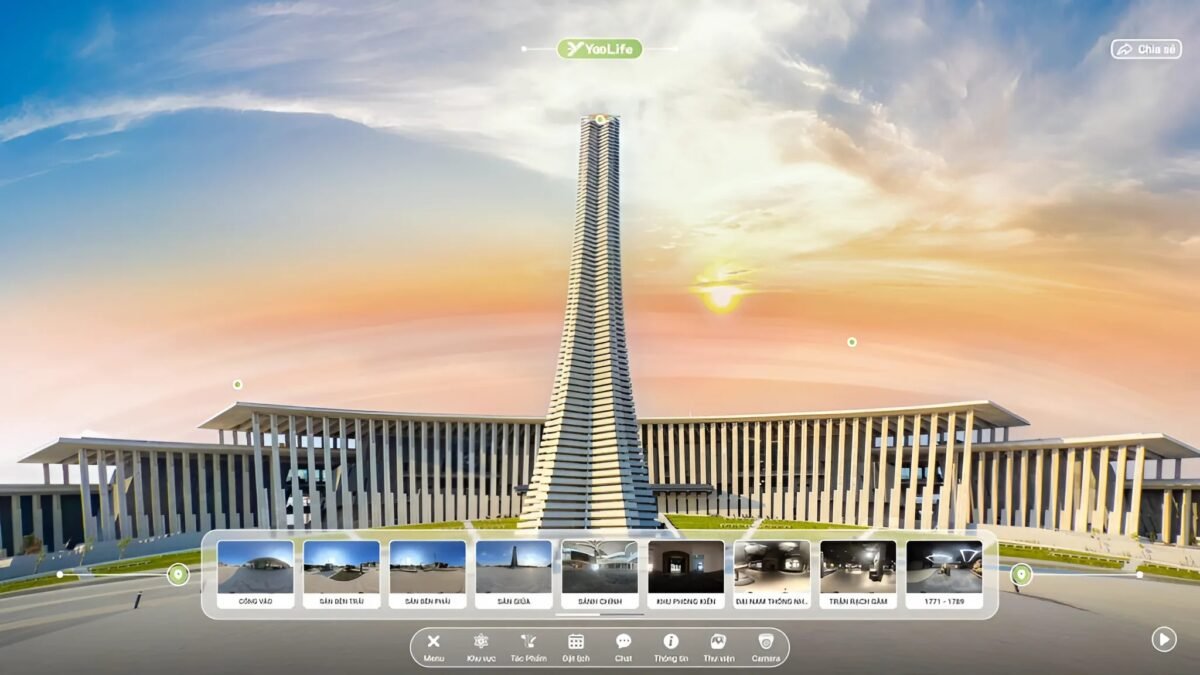Click the thumbnail strip scroll indicator
This screenshot has height=675, width=1200.
(600, 614)
